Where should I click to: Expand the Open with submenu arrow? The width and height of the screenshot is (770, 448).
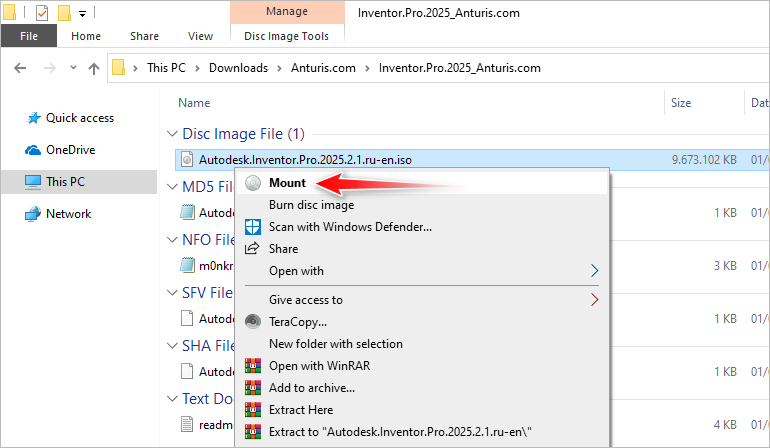coord(595,271)
